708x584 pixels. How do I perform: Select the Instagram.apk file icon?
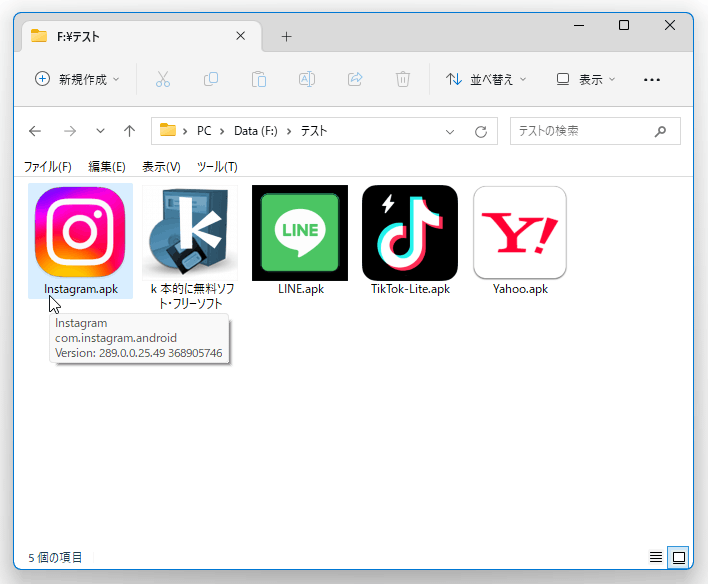80,232
